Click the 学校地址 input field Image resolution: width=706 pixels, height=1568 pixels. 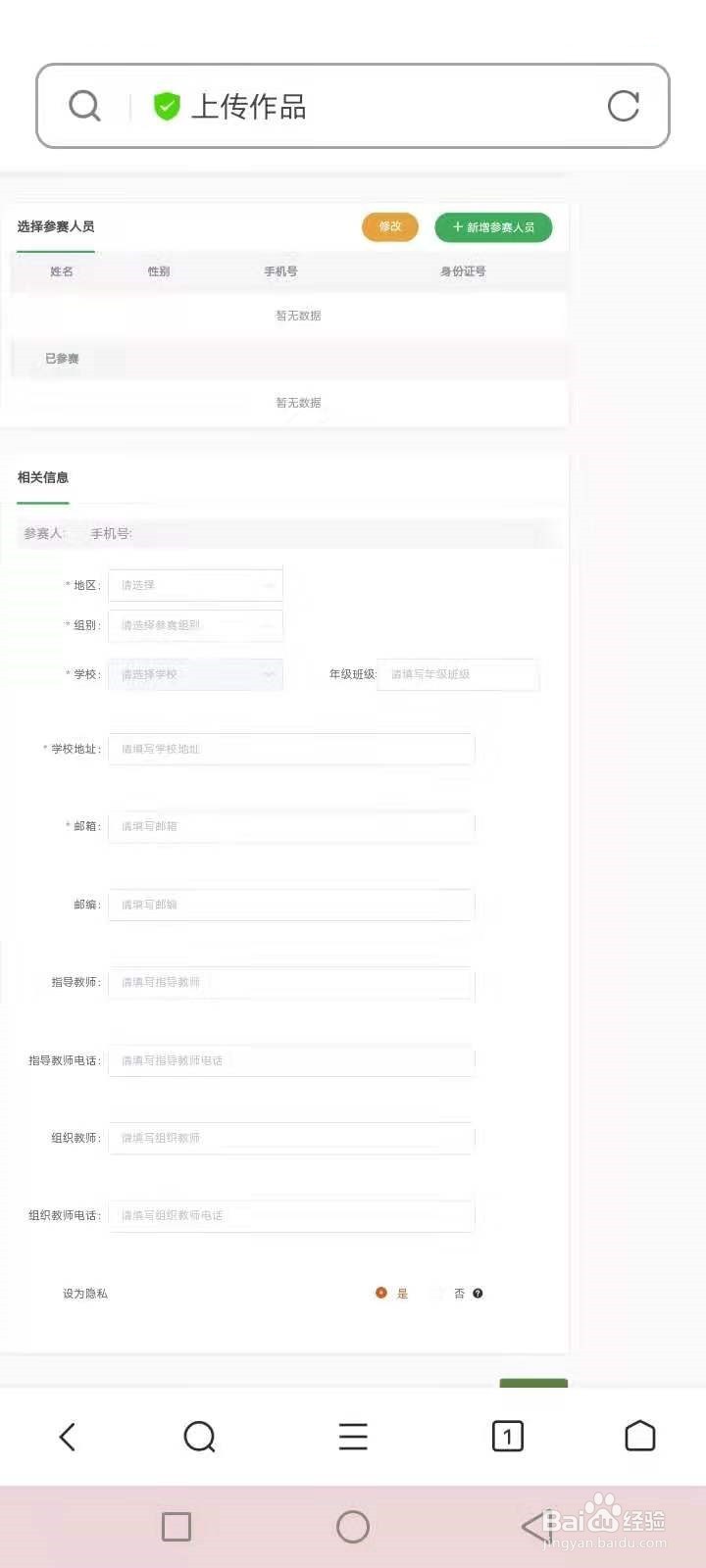coord(291,749)
